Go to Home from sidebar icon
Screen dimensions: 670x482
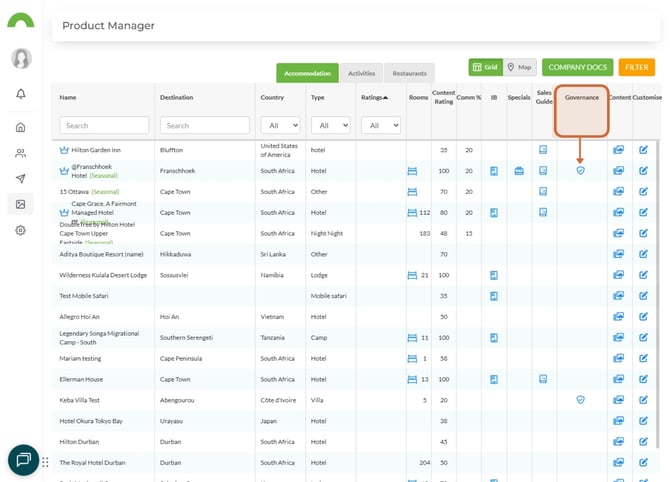(x=21, y=127)
